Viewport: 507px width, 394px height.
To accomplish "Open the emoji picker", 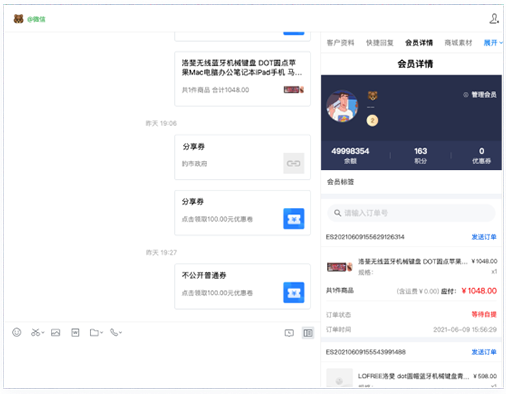I will point(17,332).
